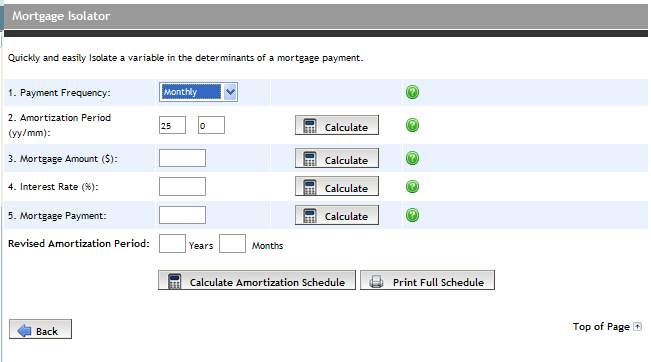The height and width of the screenshot is (362, 651).
Task: Select the Mortgage Payment input field
Action: point(182,215)
